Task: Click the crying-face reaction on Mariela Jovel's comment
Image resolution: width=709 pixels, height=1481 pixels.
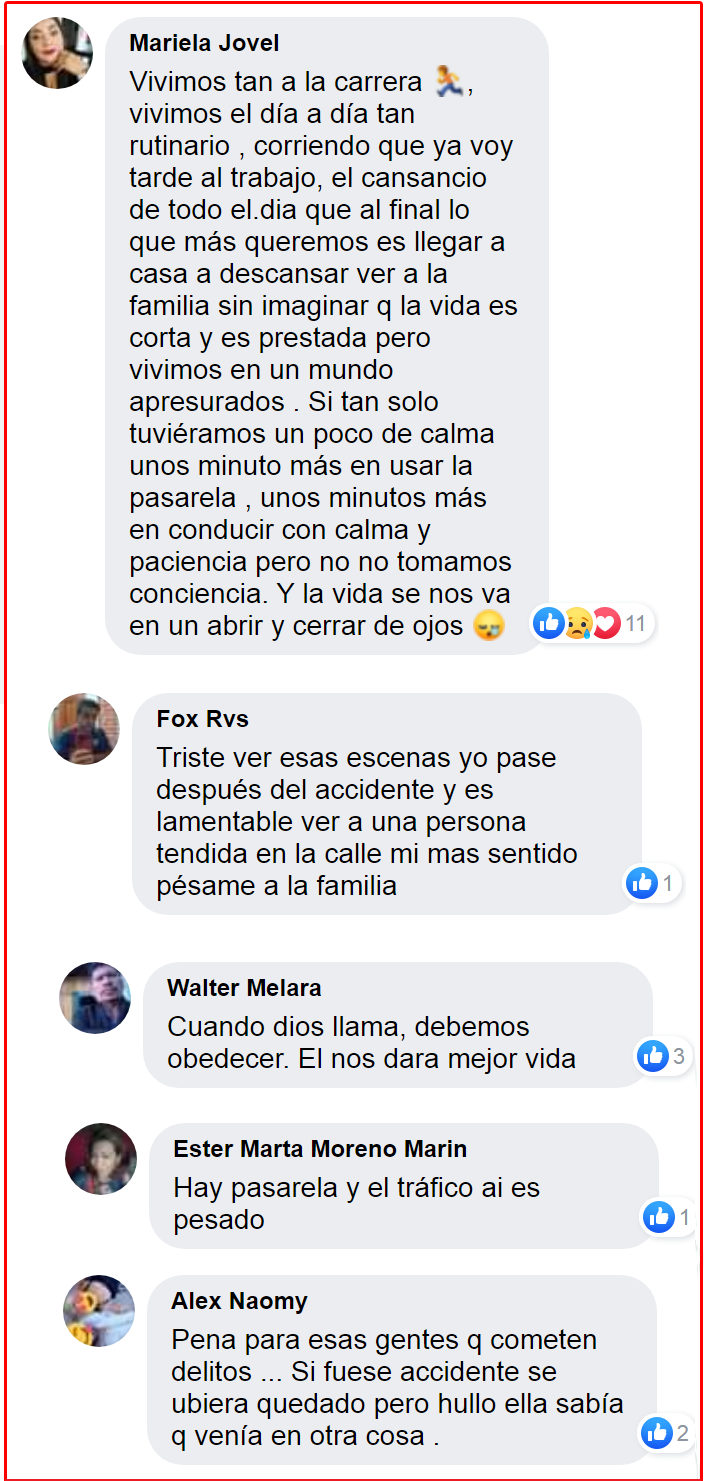Action: [577, 624]
